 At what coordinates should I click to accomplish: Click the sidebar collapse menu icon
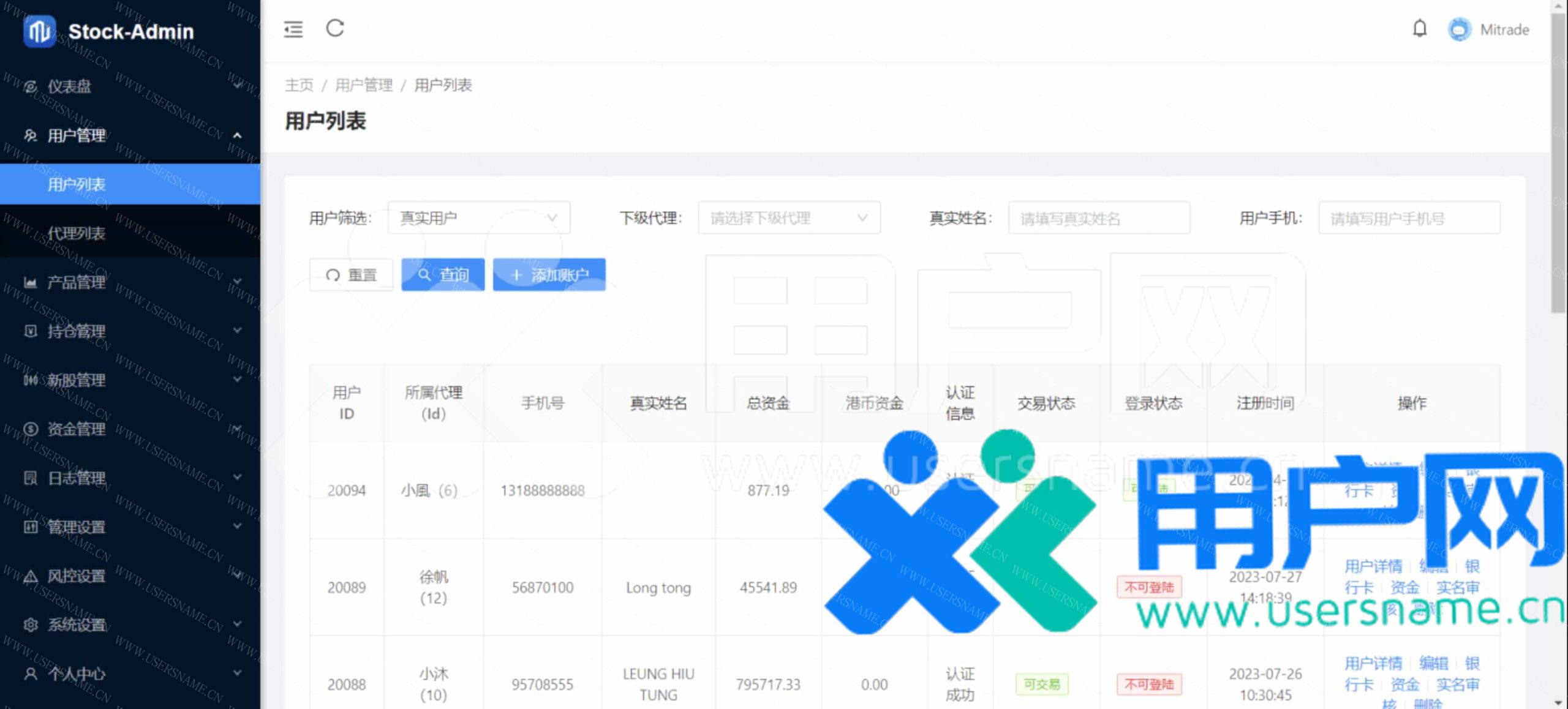(293, 29)
